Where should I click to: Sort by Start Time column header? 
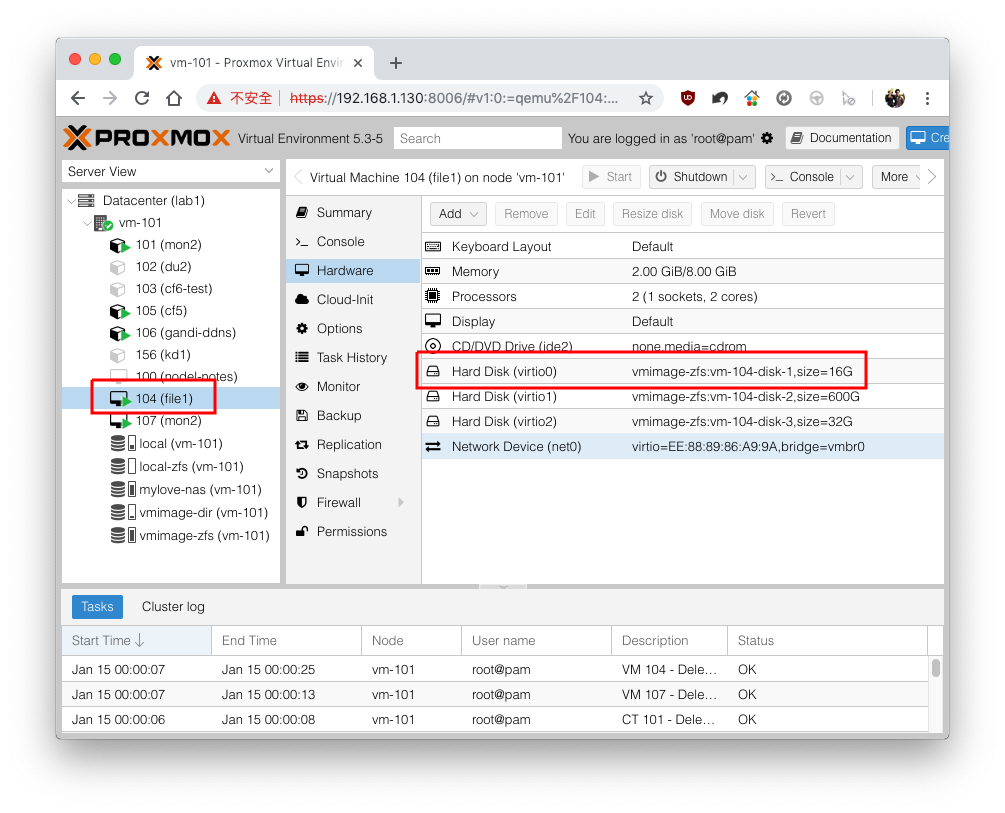pos(137,641)
